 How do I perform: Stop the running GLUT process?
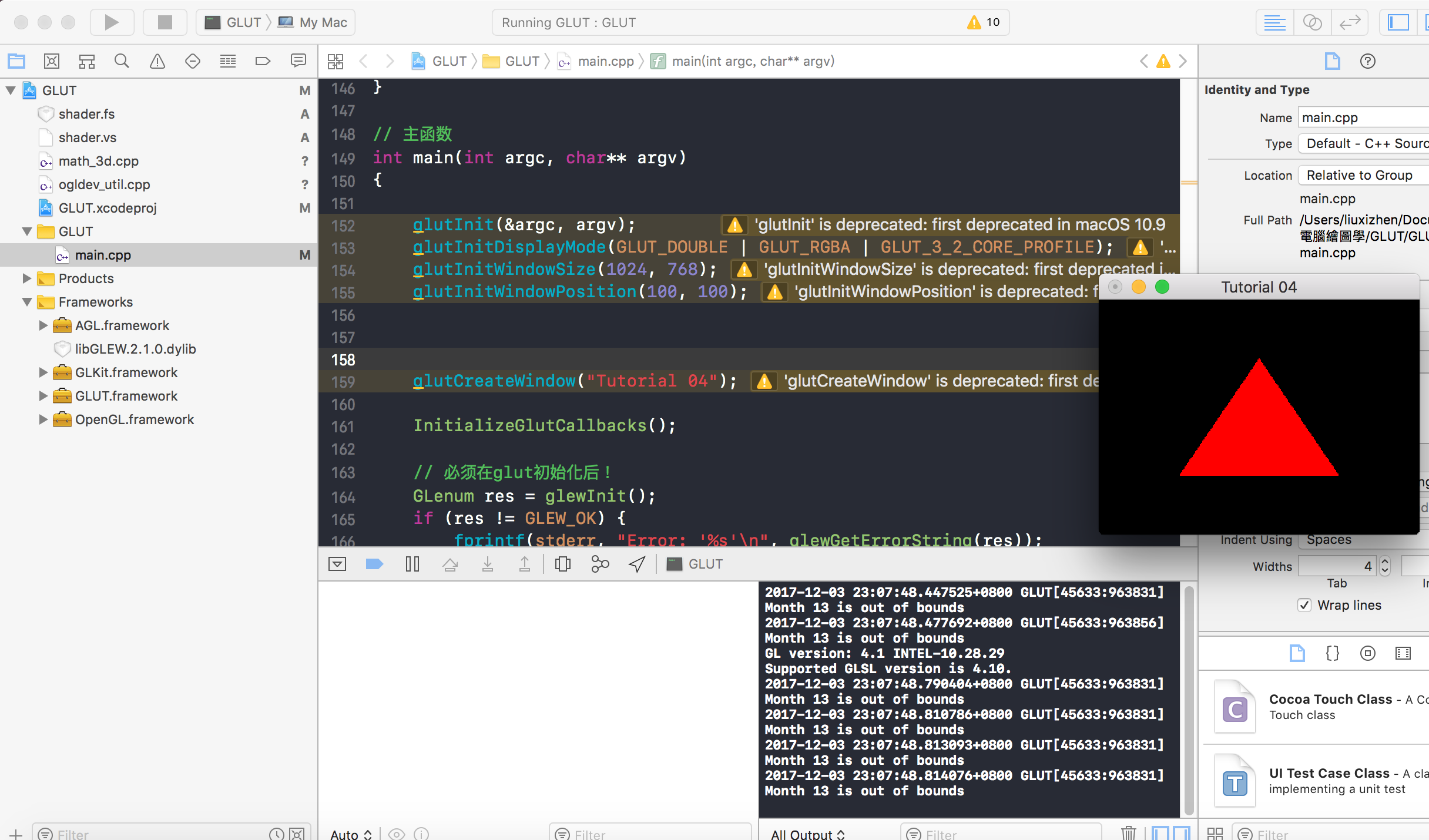[x=165, y=22]
